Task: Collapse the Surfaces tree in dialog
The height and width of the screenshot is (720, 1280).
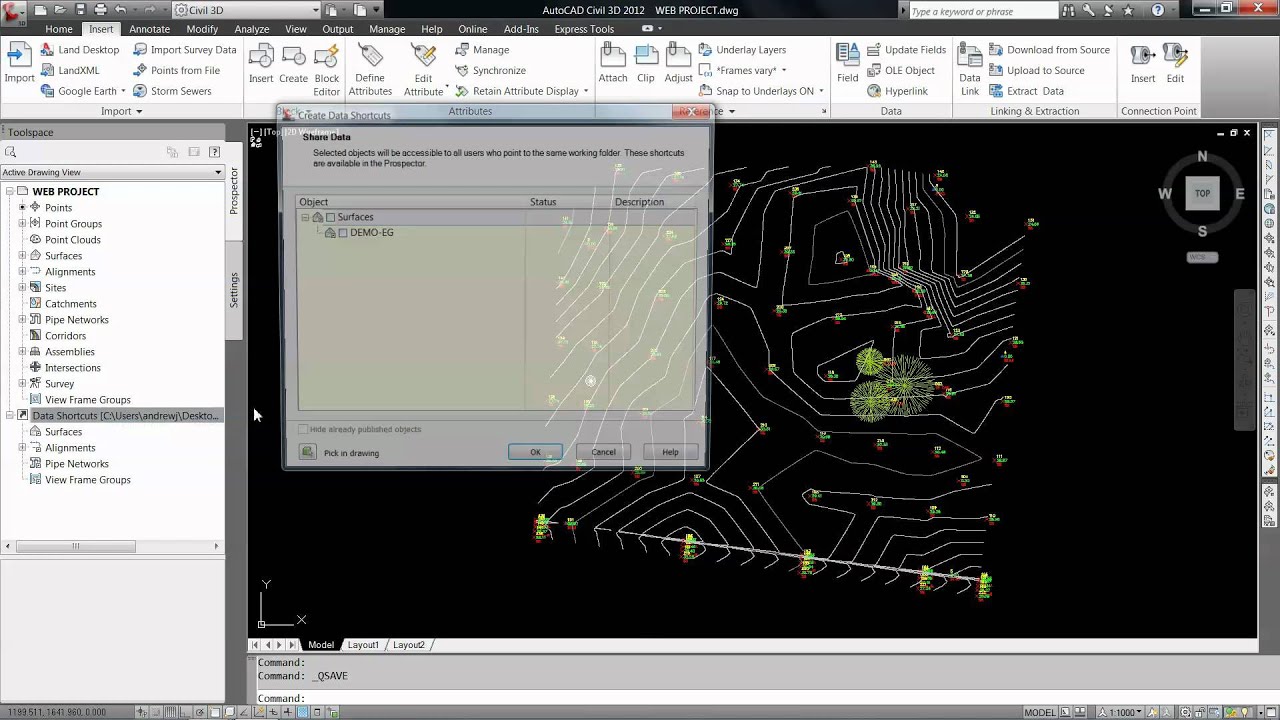Action: click(305, 217)
